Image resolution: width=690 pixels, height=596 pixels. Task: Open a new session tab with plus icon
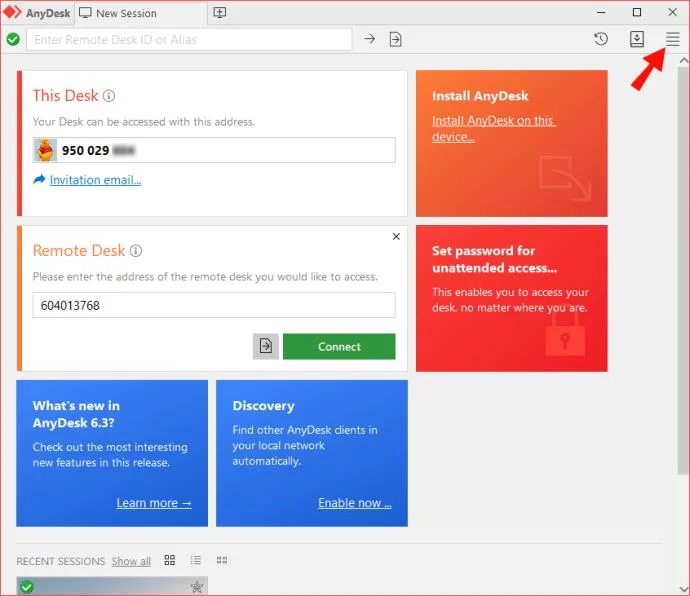[x=220, y=12]
